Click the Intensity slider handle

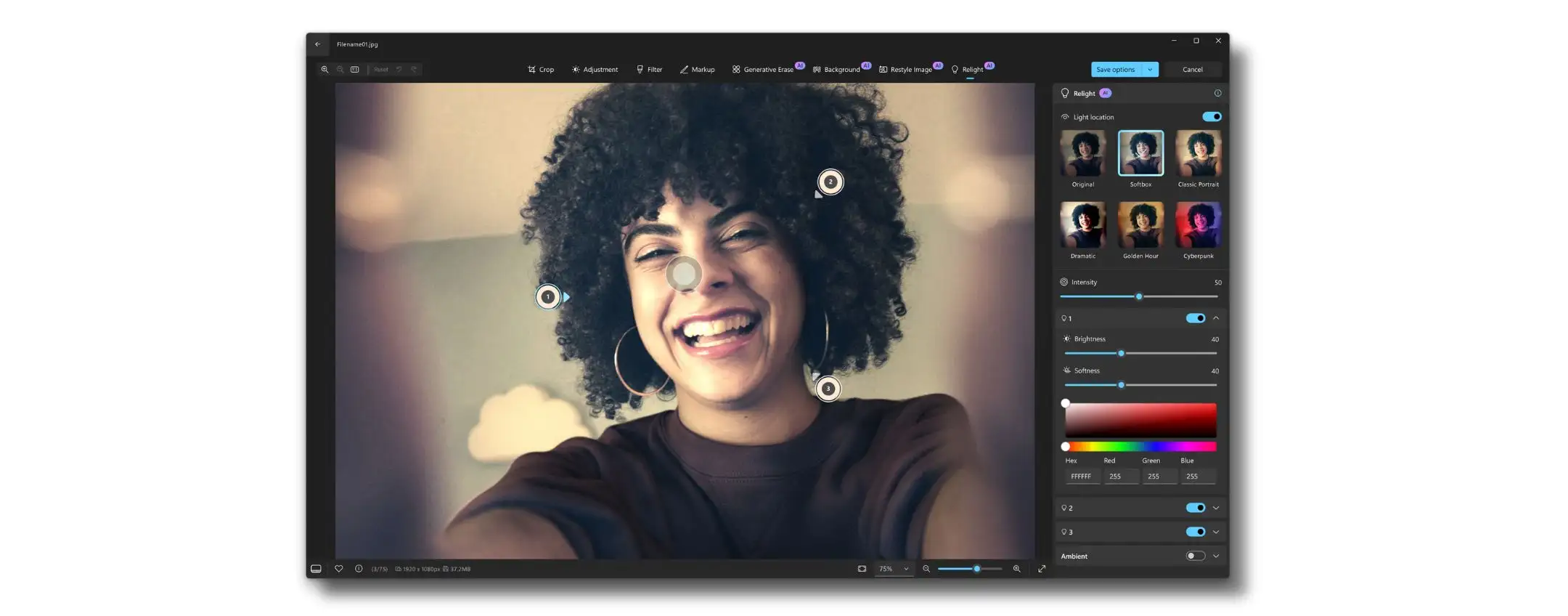(x=1139, y=296)
